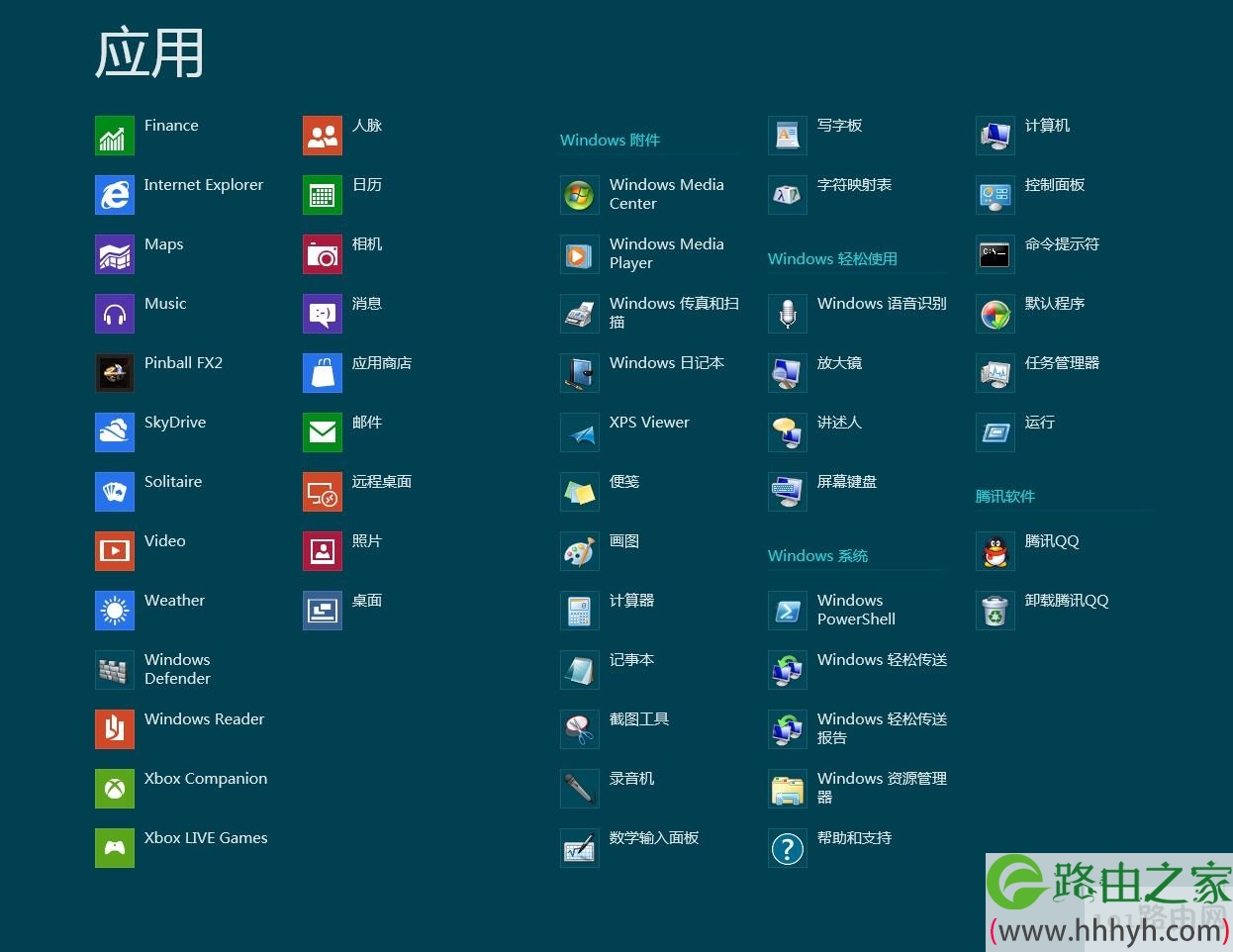Screen dimensions: 1233x952
Task: Open 命令提示符 command prompt icon
Action: [x=996, y=254]
